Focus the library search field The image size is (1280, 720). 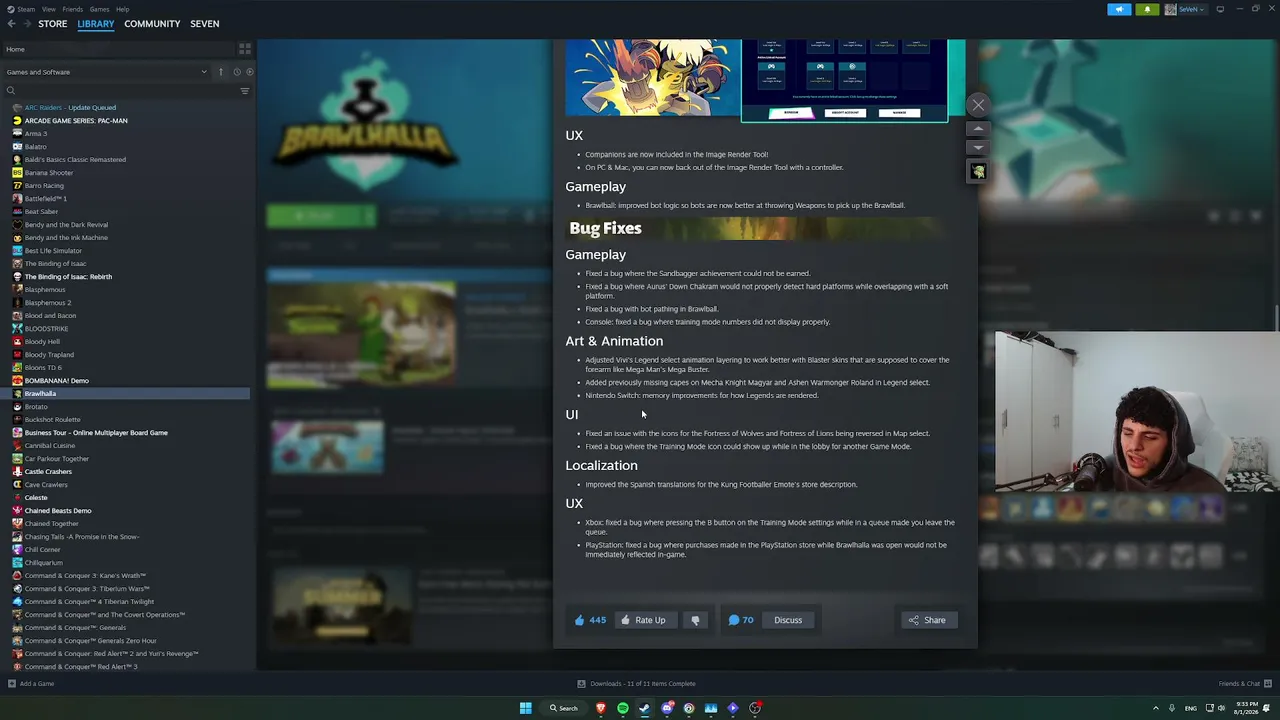click(x=120, y=91)
